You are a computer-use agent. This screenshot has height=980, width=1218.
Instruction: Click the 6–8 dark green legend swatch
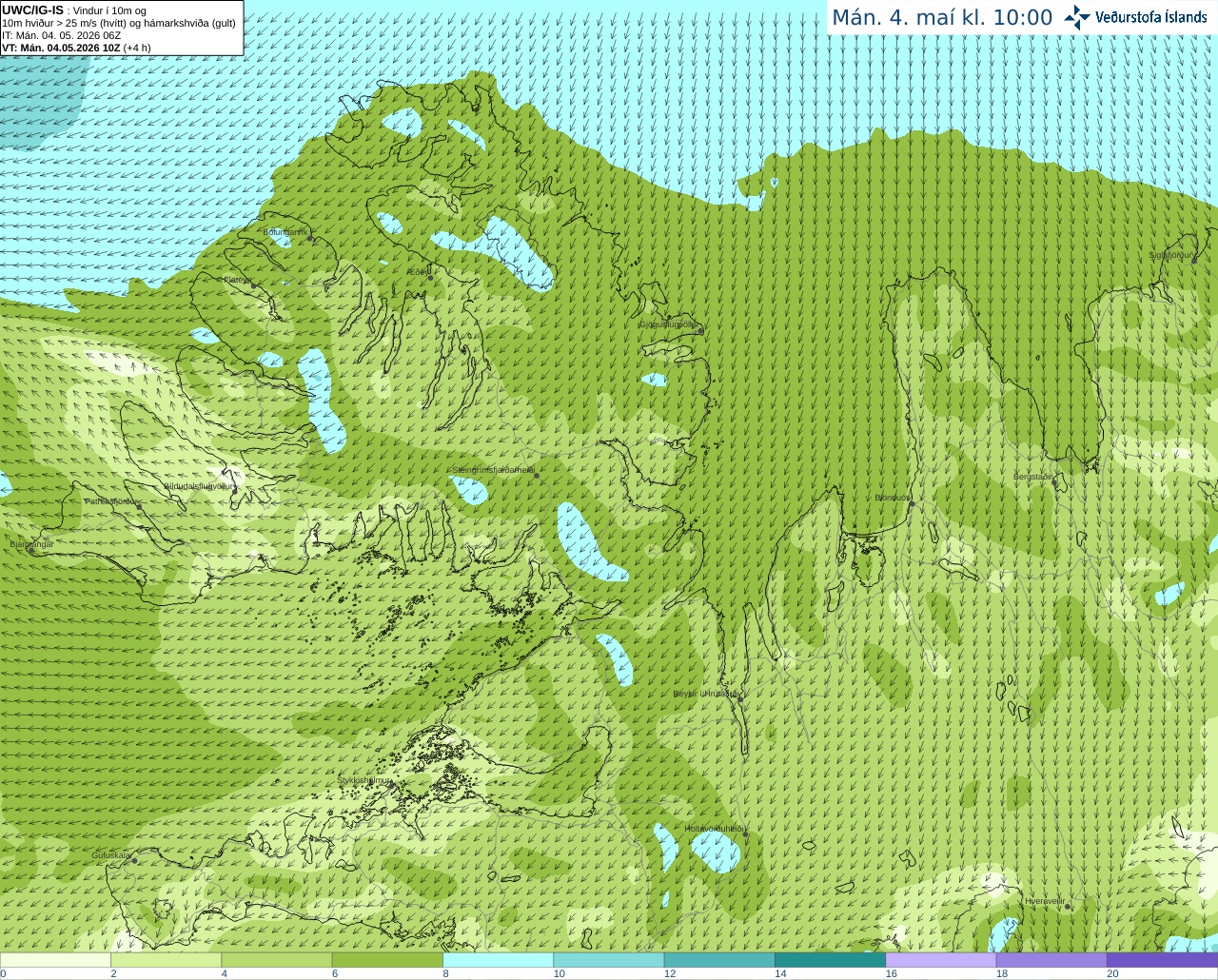[x=387, y=960]
